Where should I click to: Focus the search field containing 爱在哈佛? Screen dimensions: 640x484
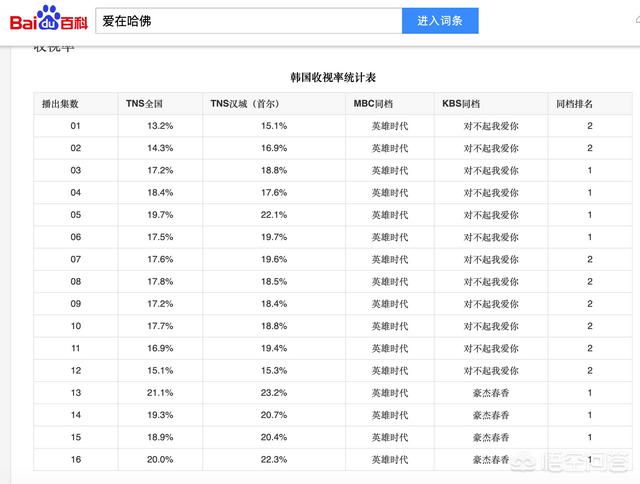tap(249, 21)
